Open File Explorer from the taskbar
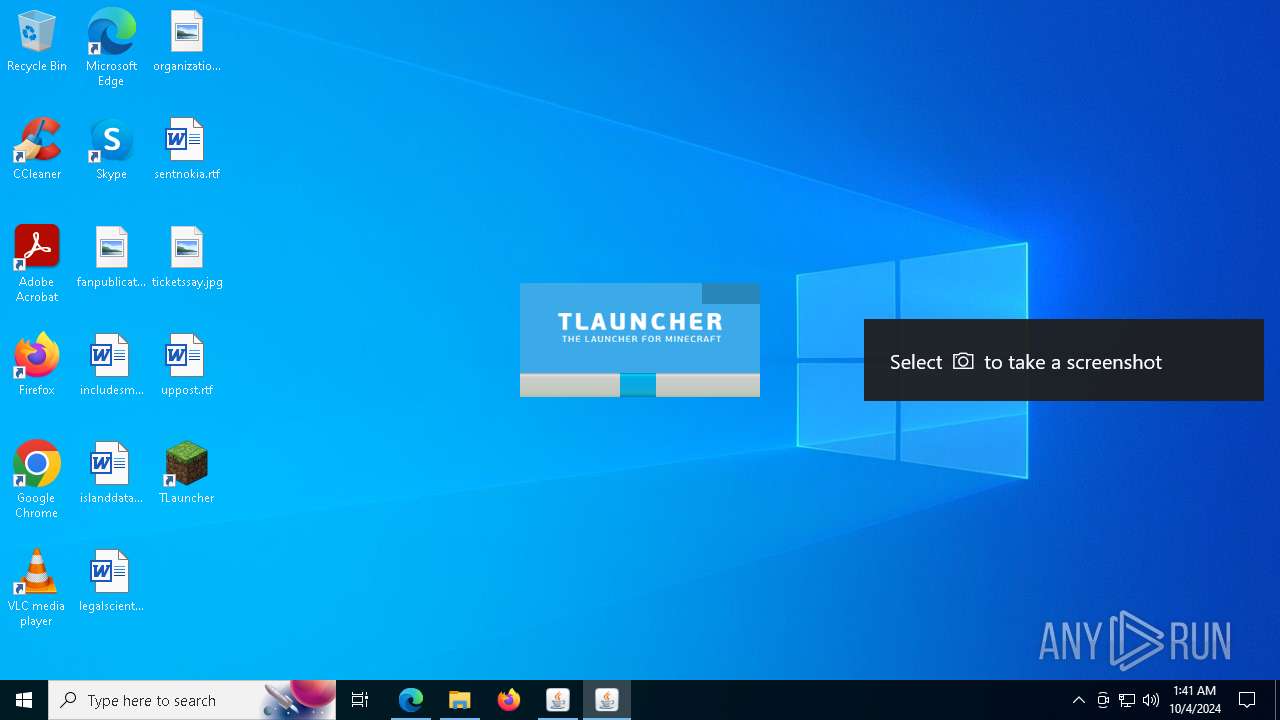This screenshot has width=1280, height=720. pos(460,700)
